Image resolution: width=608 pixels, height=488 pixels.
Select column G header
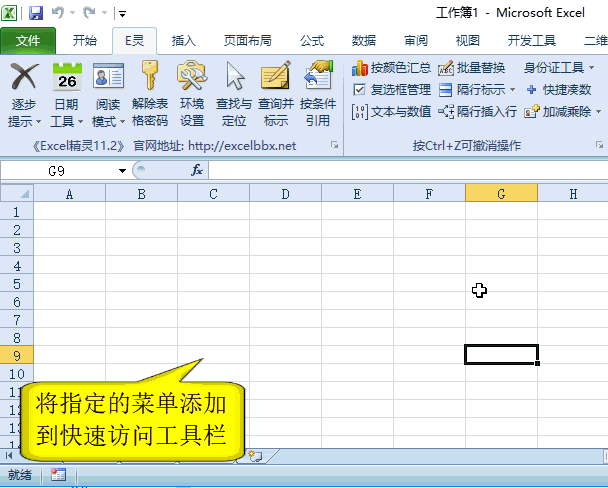(x=501, y=193)
